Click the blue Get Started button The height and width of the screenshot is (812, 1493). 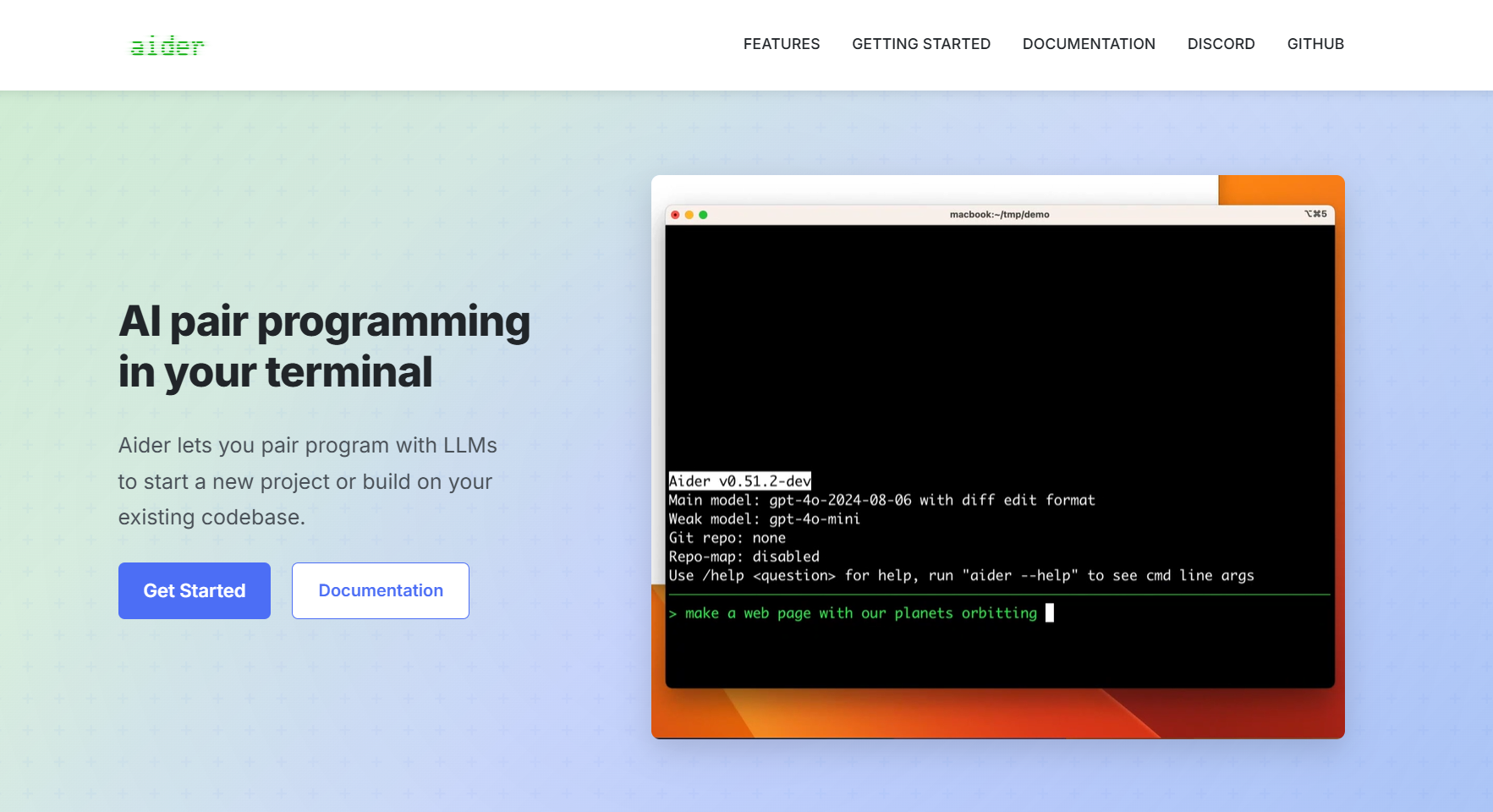click(x=195, y=590)
